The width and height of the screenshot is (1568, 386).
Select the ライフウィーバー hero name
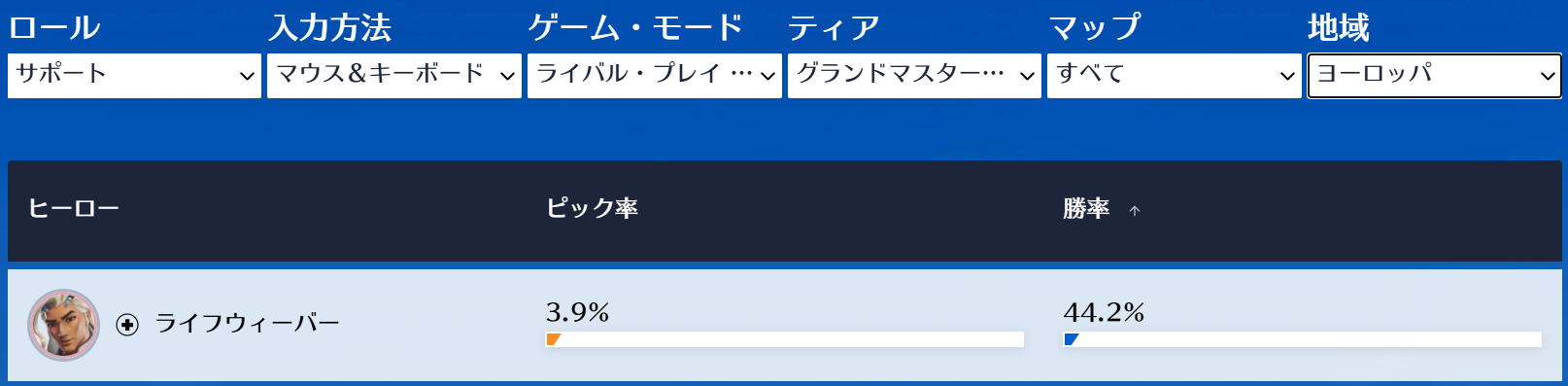coord(248,324)
